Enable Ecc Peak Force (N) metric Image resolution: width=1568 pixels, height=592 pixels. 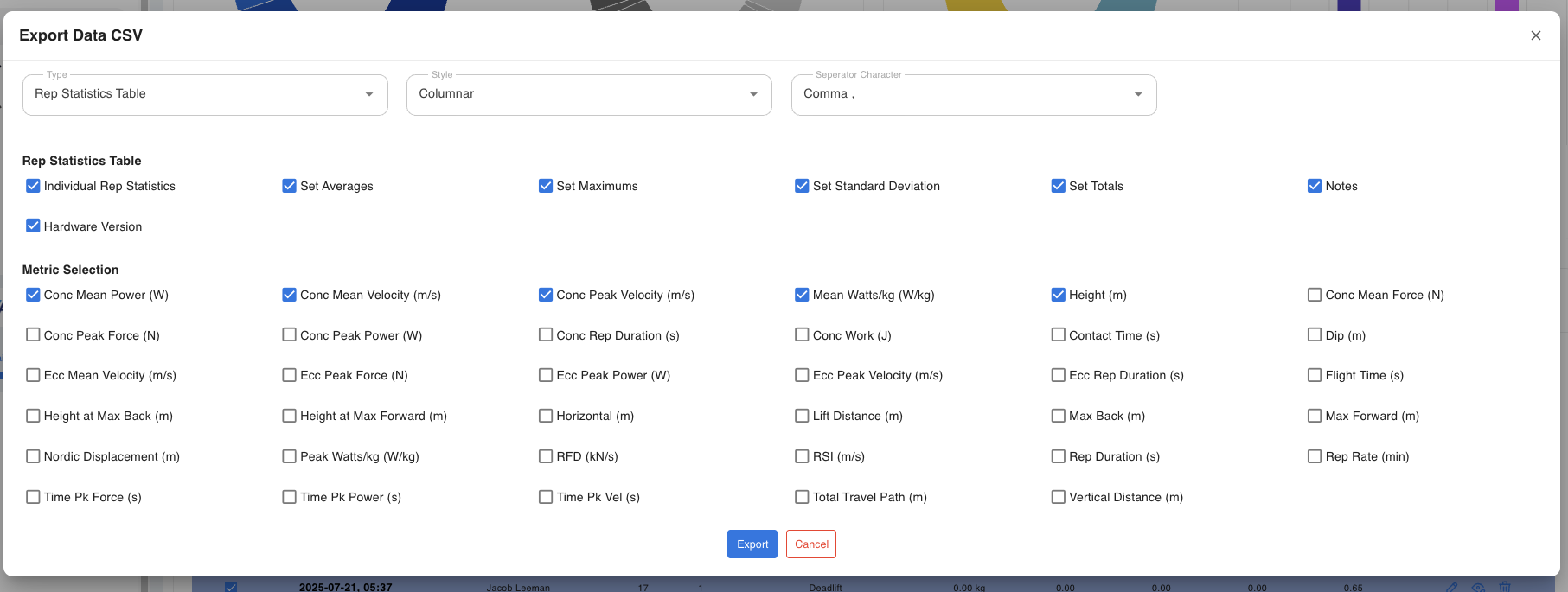(x=289, y=375)
